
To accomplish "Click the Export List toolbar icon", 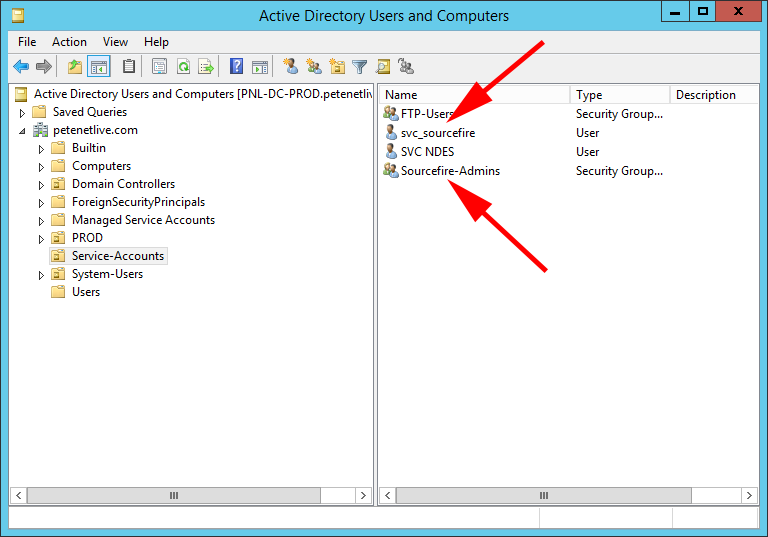I will (x=206, y=66).
